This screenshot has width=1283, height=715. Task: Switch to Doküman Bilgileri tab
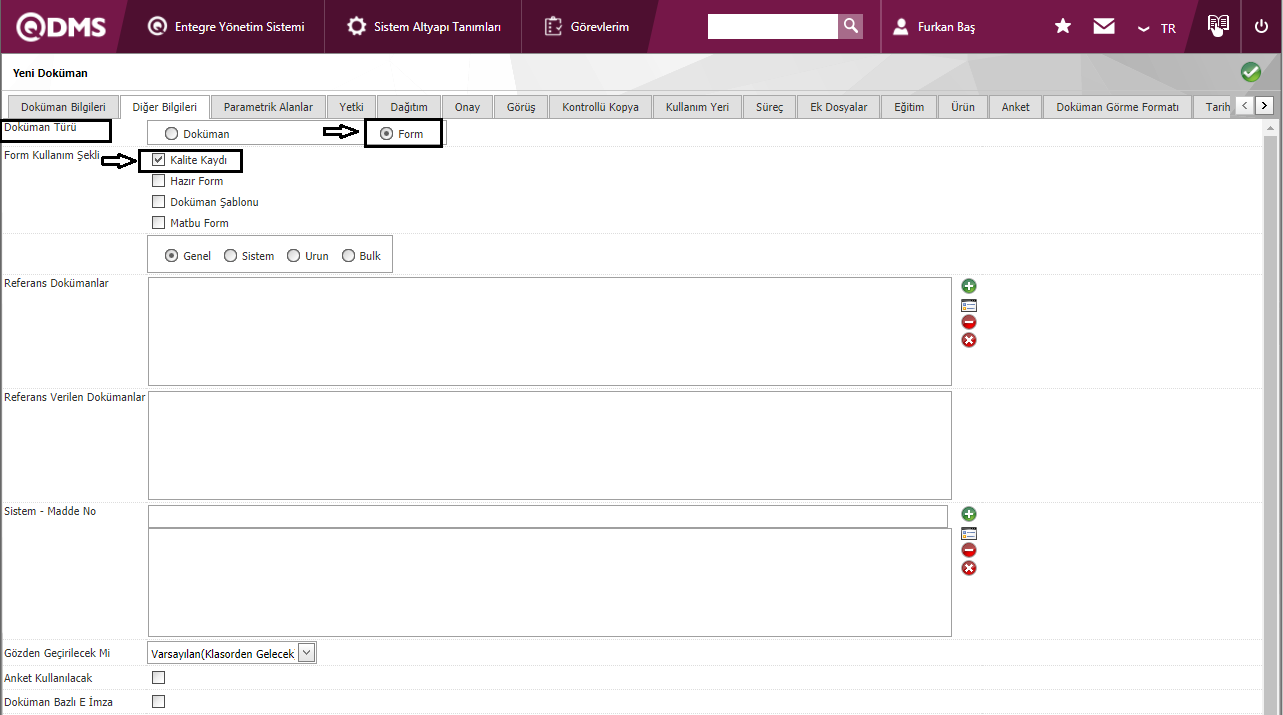pos(63,107)
